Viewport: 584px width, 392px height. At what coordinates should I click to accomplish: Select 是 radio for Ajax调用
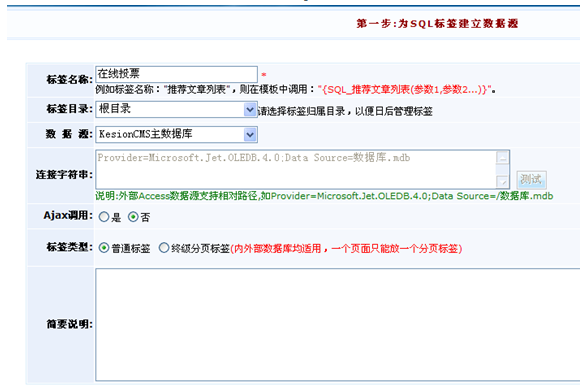point(104,217)
